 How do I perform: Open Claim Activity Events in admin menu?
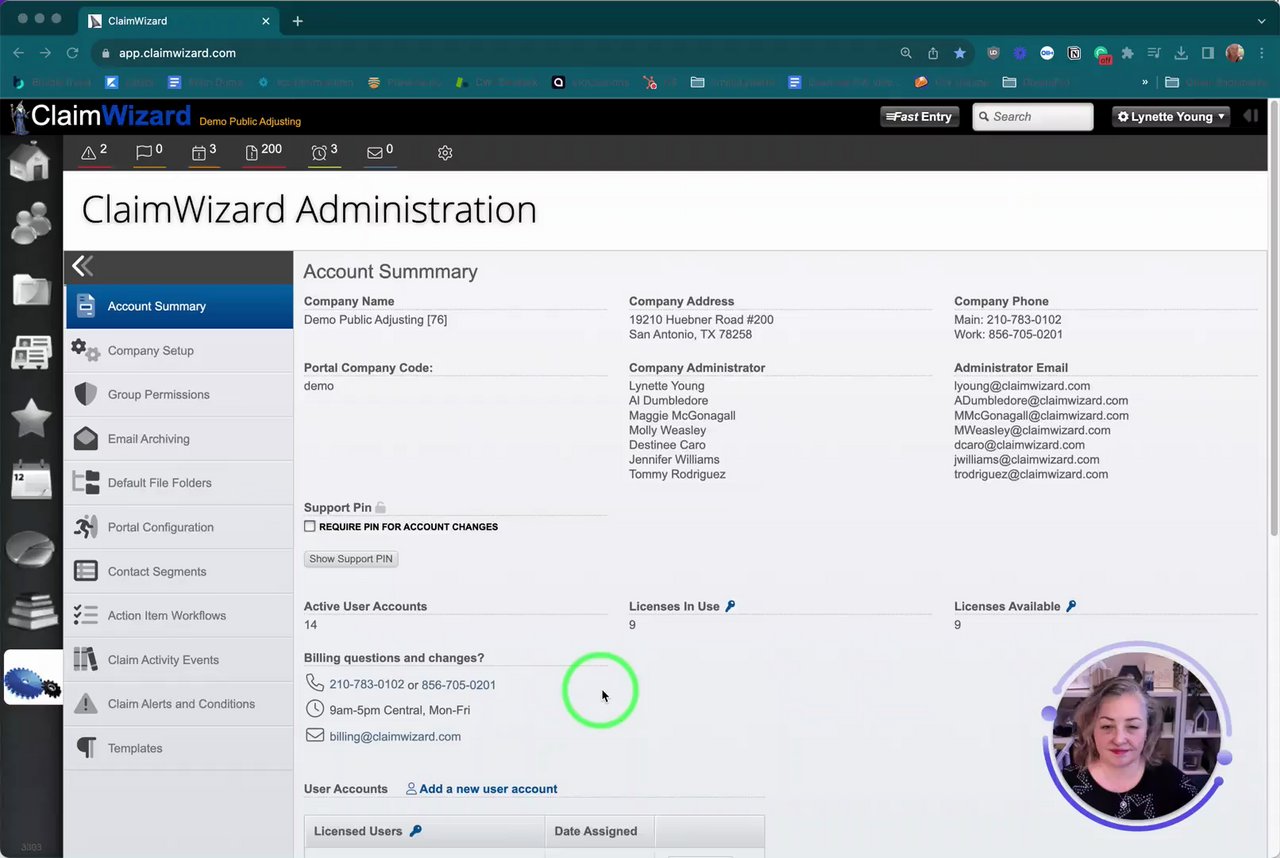coord(179,660)
